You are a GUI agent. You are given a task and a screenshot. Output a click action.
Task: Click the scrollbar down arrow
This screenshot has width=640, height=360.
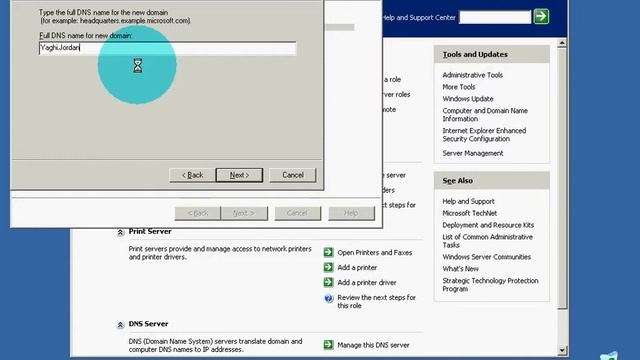562,350
